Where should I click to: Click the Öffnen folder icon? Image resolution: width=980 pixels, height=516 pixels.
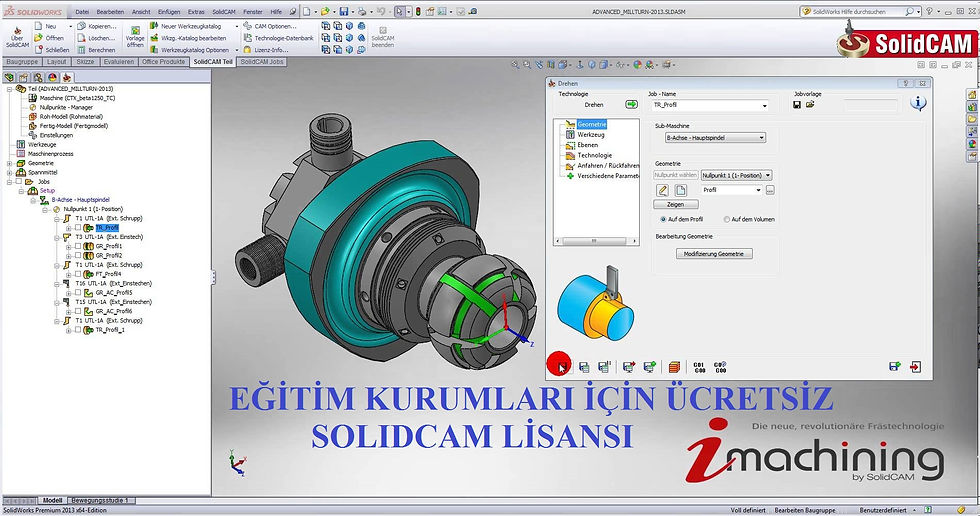[x=38, y=37]
